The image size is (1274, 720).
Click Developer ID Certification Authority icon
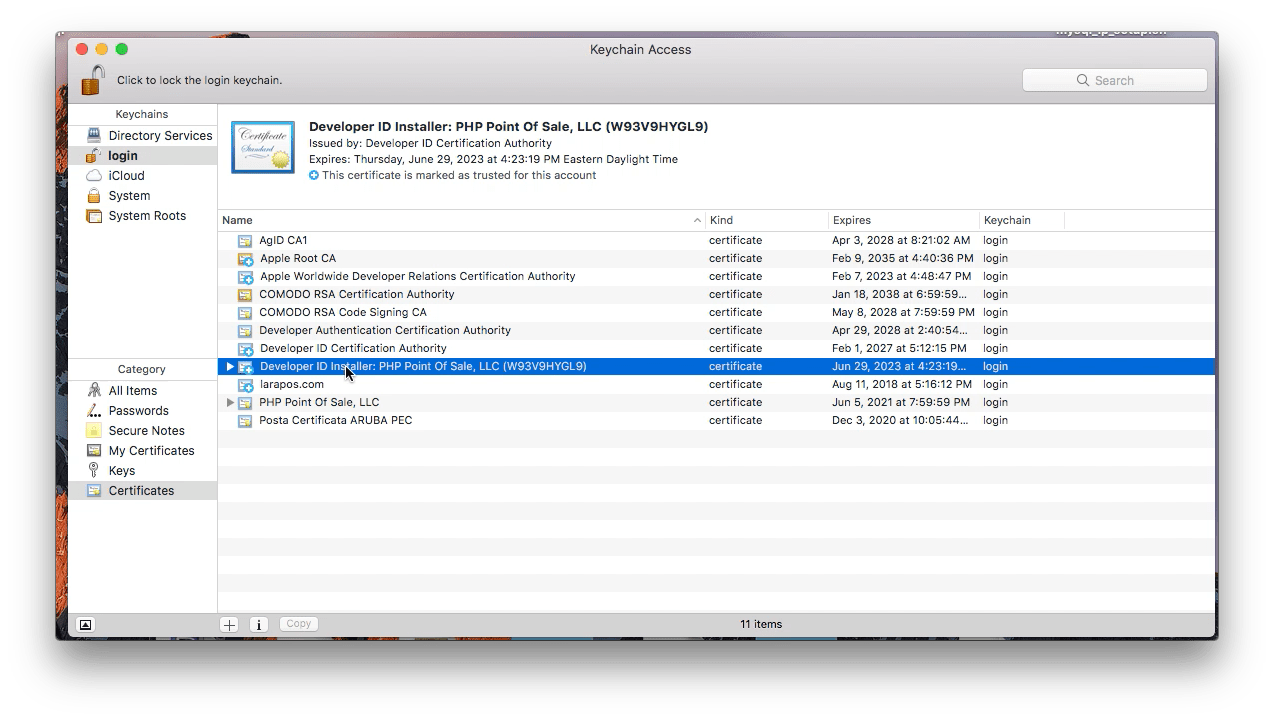tap(245, 348)
